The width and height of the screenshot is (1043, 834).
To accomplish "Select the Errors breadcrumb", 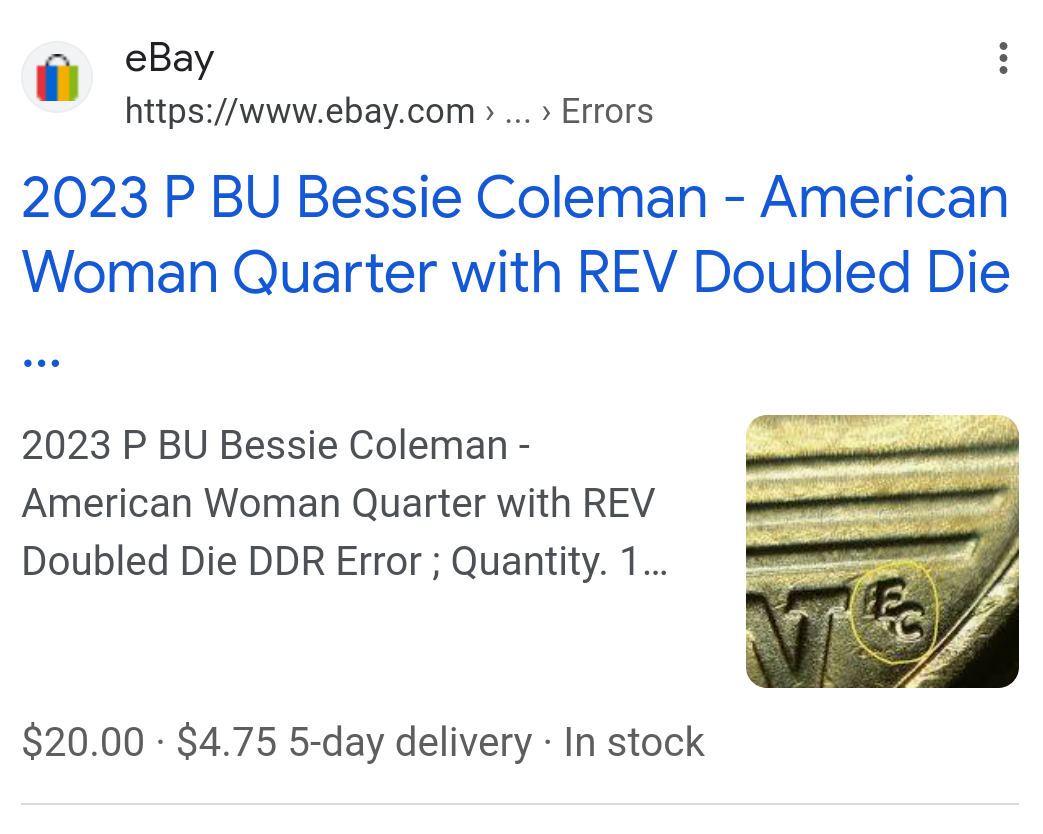I will [x=607, y=111].
